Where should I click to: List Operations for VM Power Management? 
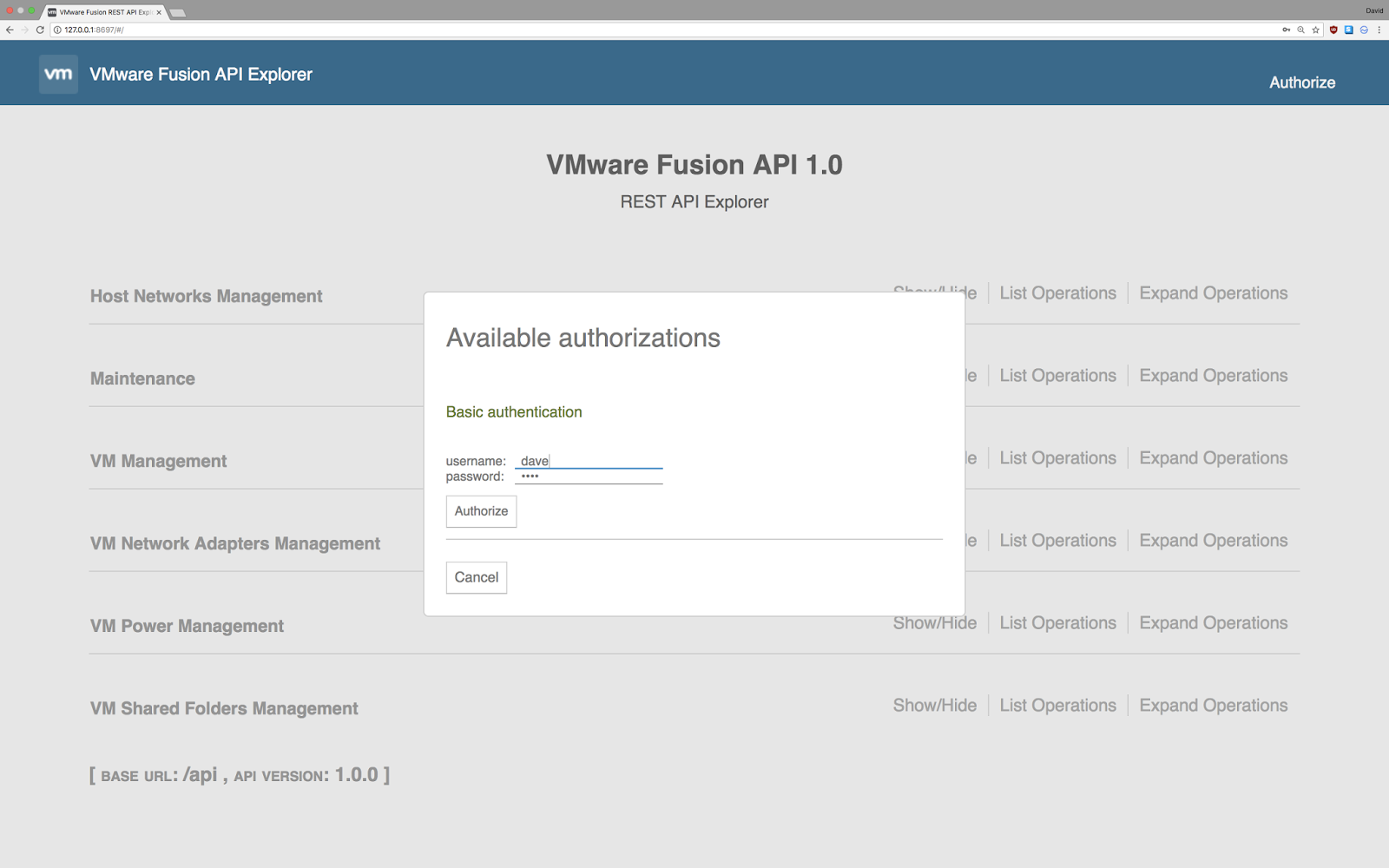[1057, 623]
